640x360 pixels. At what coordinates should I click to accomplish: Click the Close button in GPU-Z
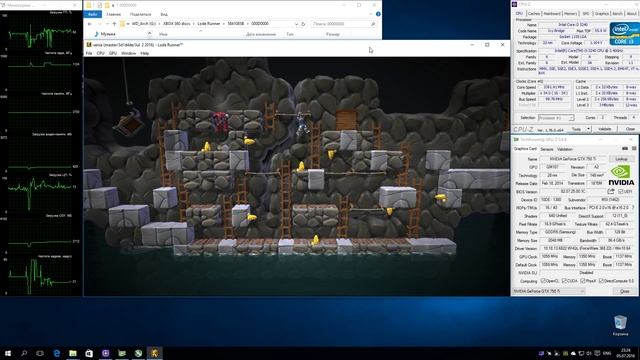click(624, 291)
